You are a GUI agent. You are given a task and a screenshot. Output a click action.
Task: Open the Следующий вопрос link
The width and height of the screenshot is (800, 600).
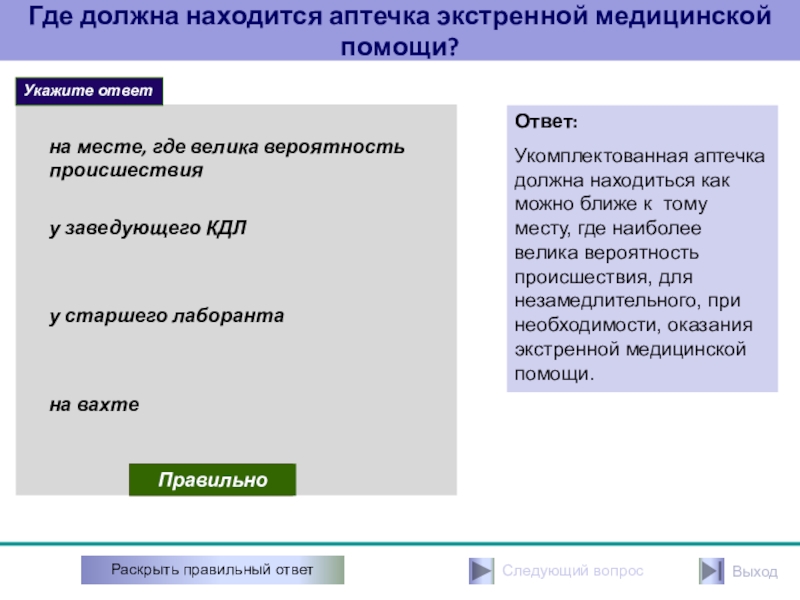[572, 570]
